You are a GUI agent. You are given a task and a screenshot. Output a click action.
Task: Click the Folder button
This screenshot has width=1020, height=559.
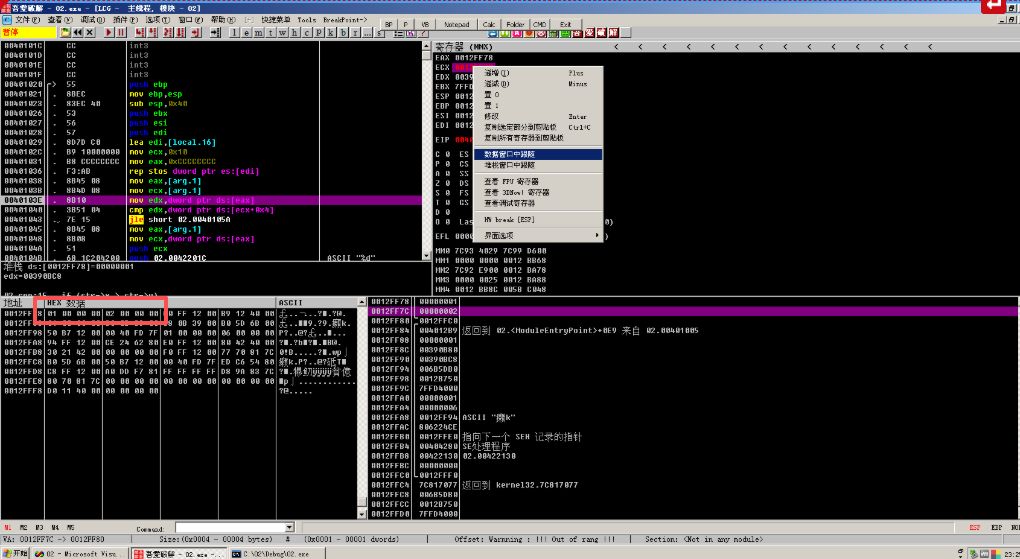coord(515,24)
